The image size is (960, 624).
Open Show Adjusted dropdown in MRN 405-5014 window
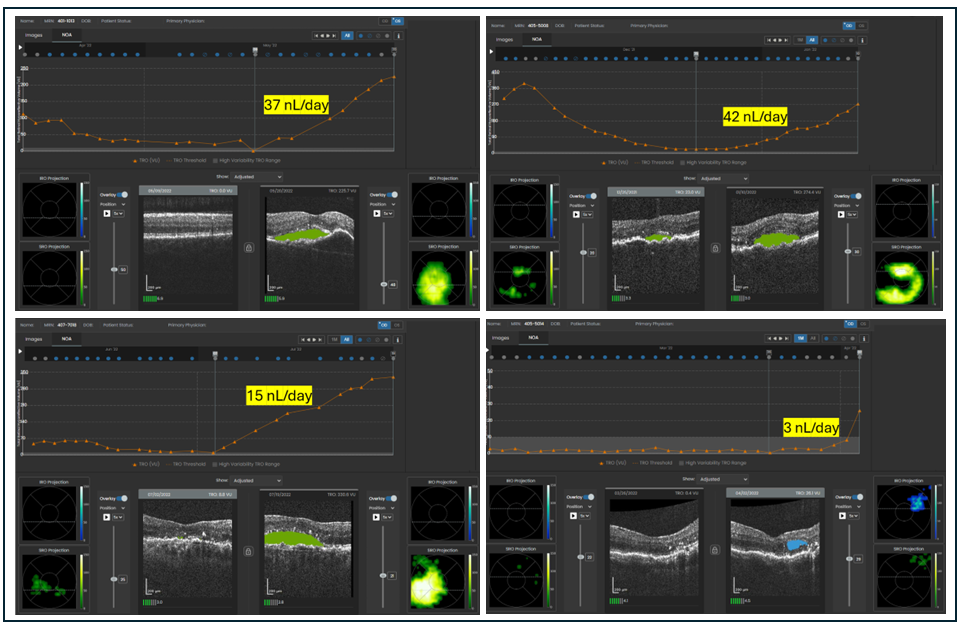click(x=724, y=479)
